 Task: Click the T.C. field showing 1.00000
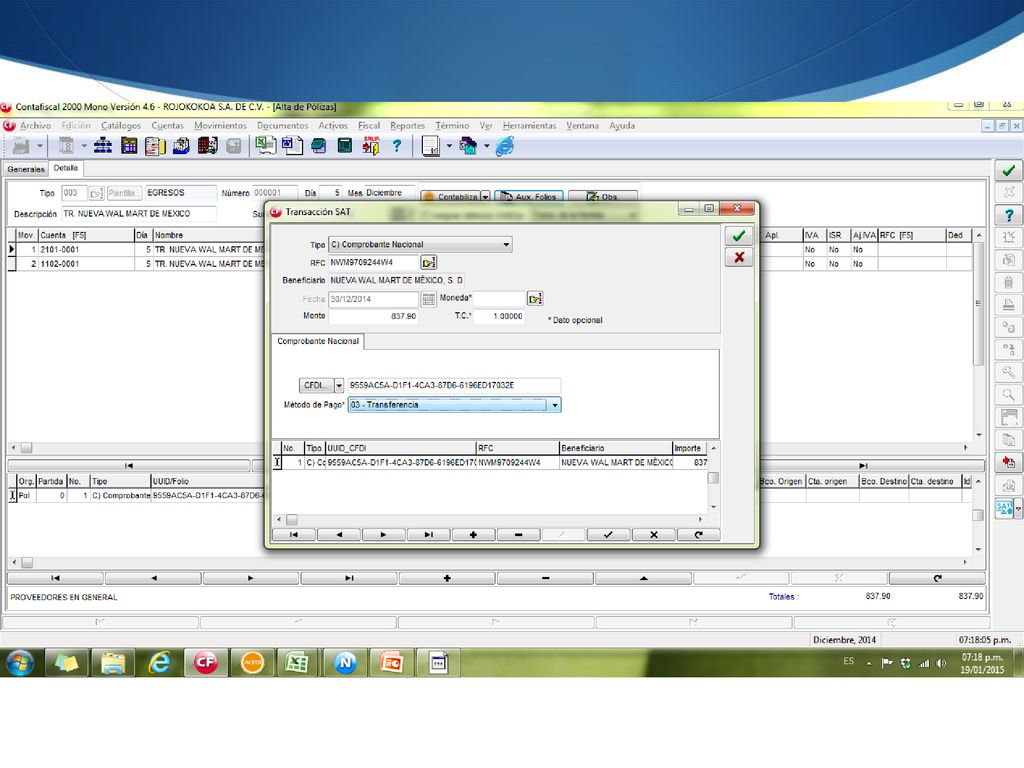[x=500, y=316]
